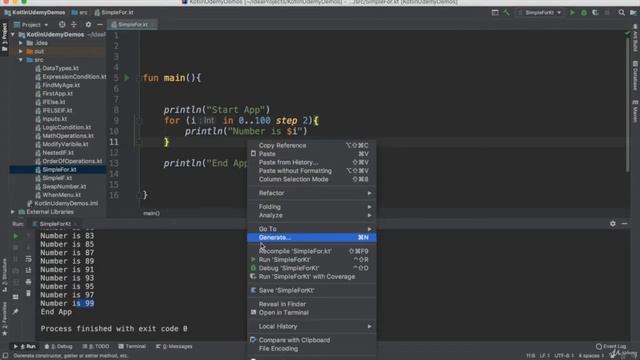Print the Run console output
The image size is (640, 360).
pyautogui.click(x=28, y=282)
